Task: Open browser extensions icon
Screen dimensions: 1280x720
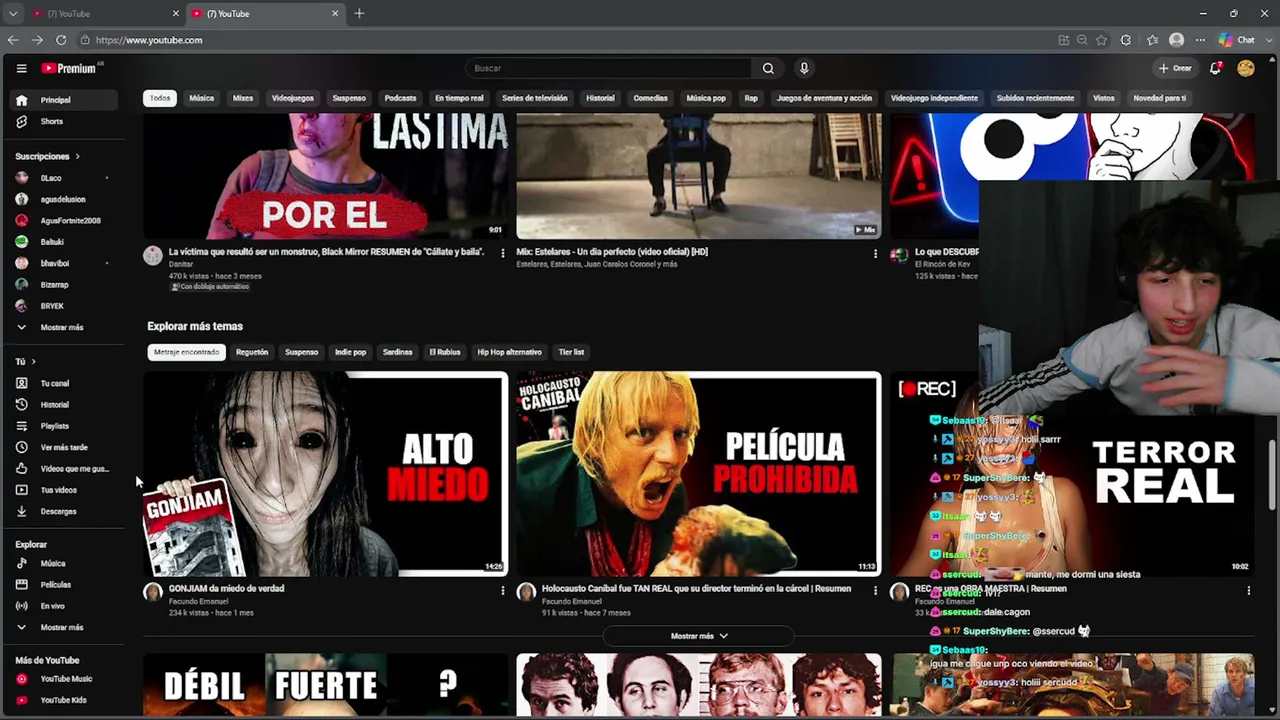Action: (x=1126, y=40)
